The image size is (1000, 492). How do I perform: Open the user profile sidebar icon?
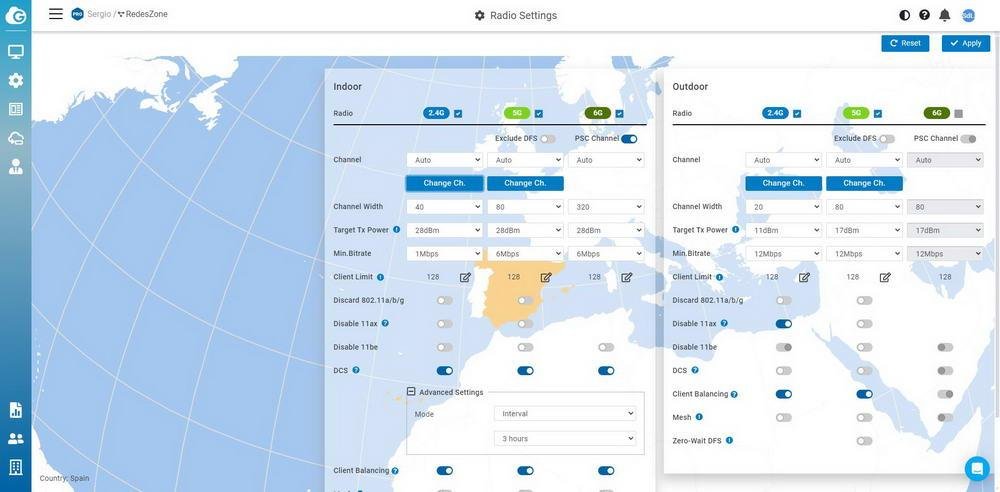click(15, 167)
